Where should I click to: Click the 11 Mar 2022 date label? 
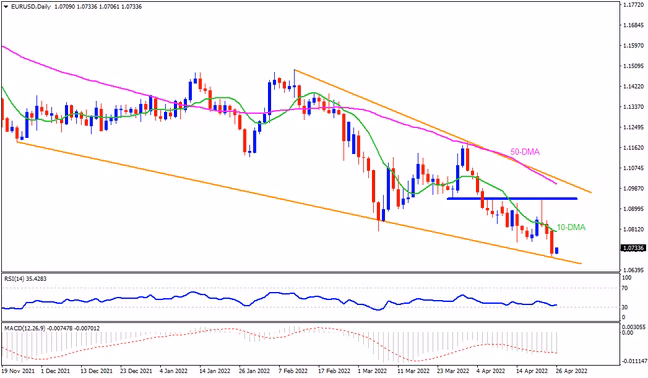[413, 371]
